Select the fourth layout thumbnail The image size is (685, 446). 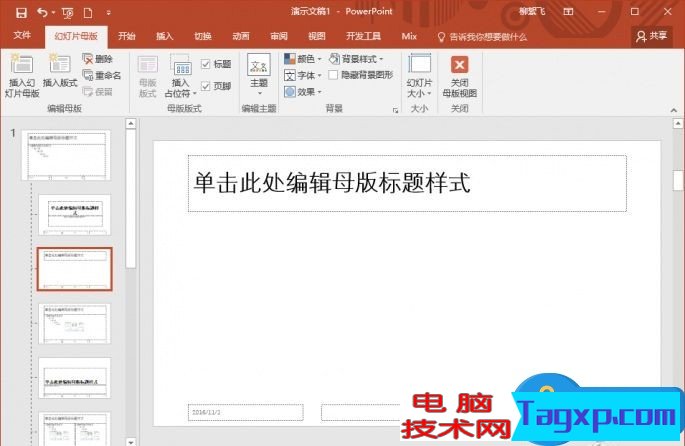75,324
